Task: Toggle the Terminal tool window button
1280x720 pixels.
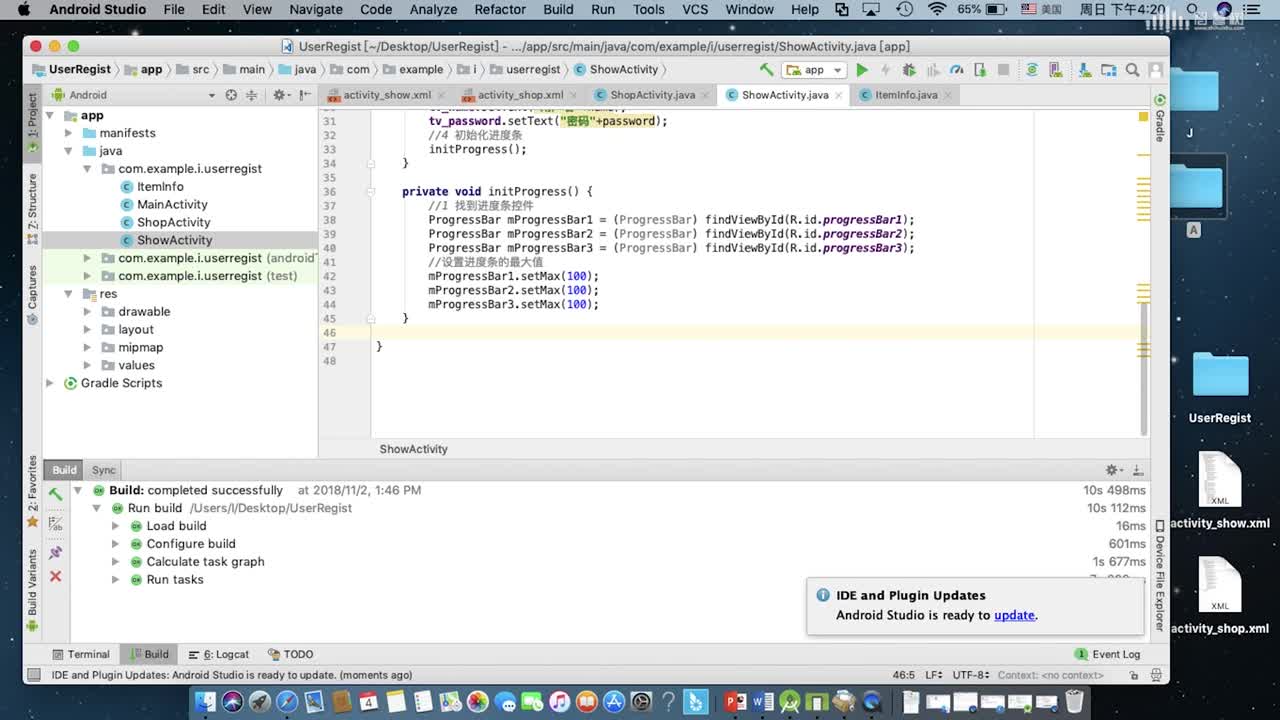Action: click(80, 654)
